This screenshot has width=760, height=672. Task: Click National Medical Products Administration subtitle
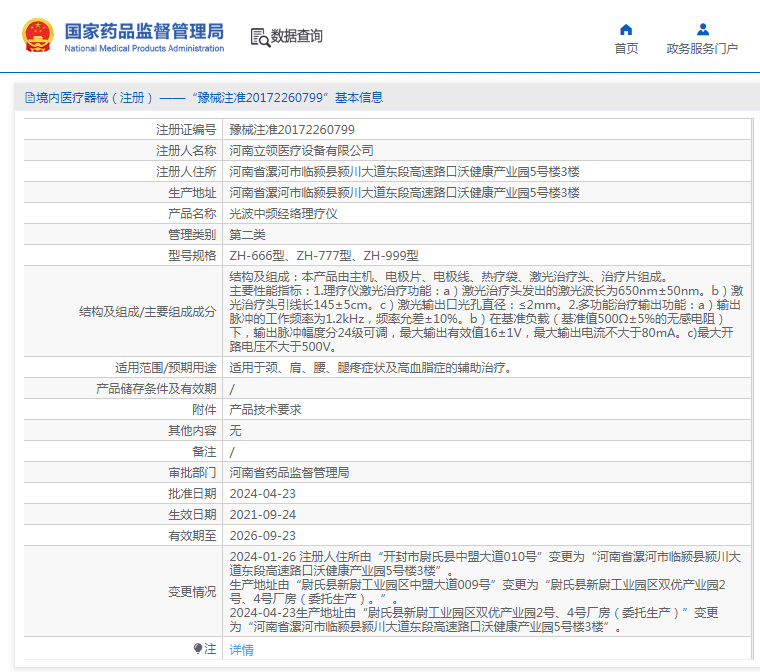144,48
